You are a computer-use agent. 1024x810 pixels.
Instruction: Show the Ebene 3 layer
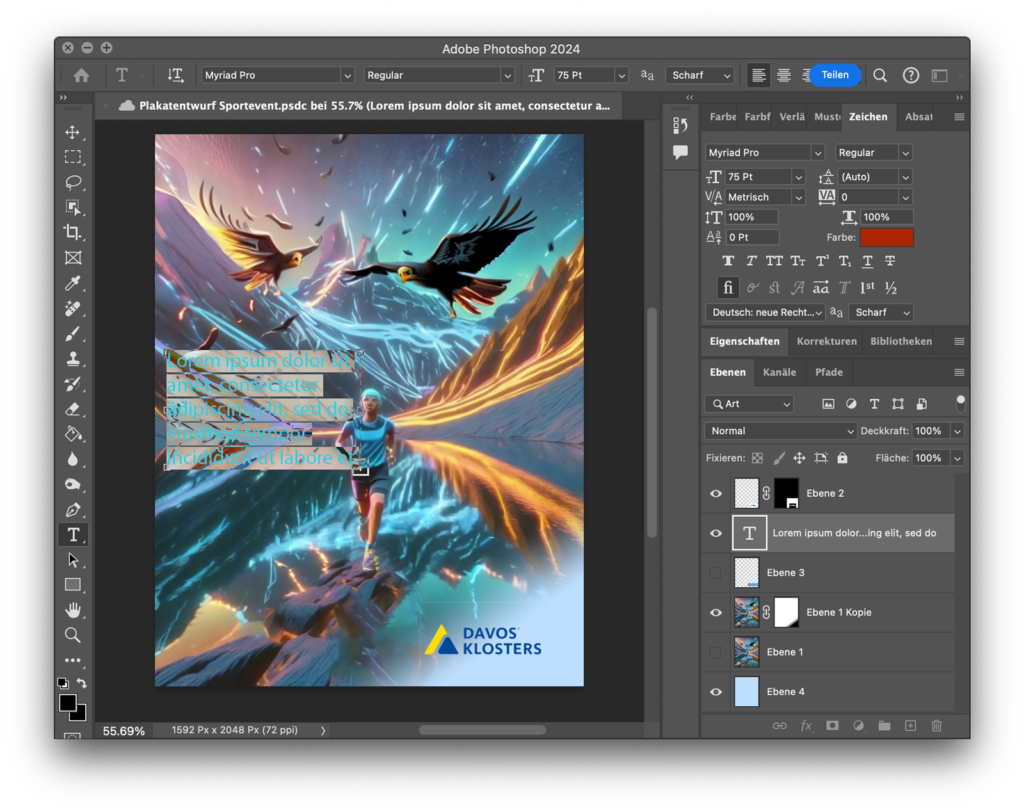715,573
